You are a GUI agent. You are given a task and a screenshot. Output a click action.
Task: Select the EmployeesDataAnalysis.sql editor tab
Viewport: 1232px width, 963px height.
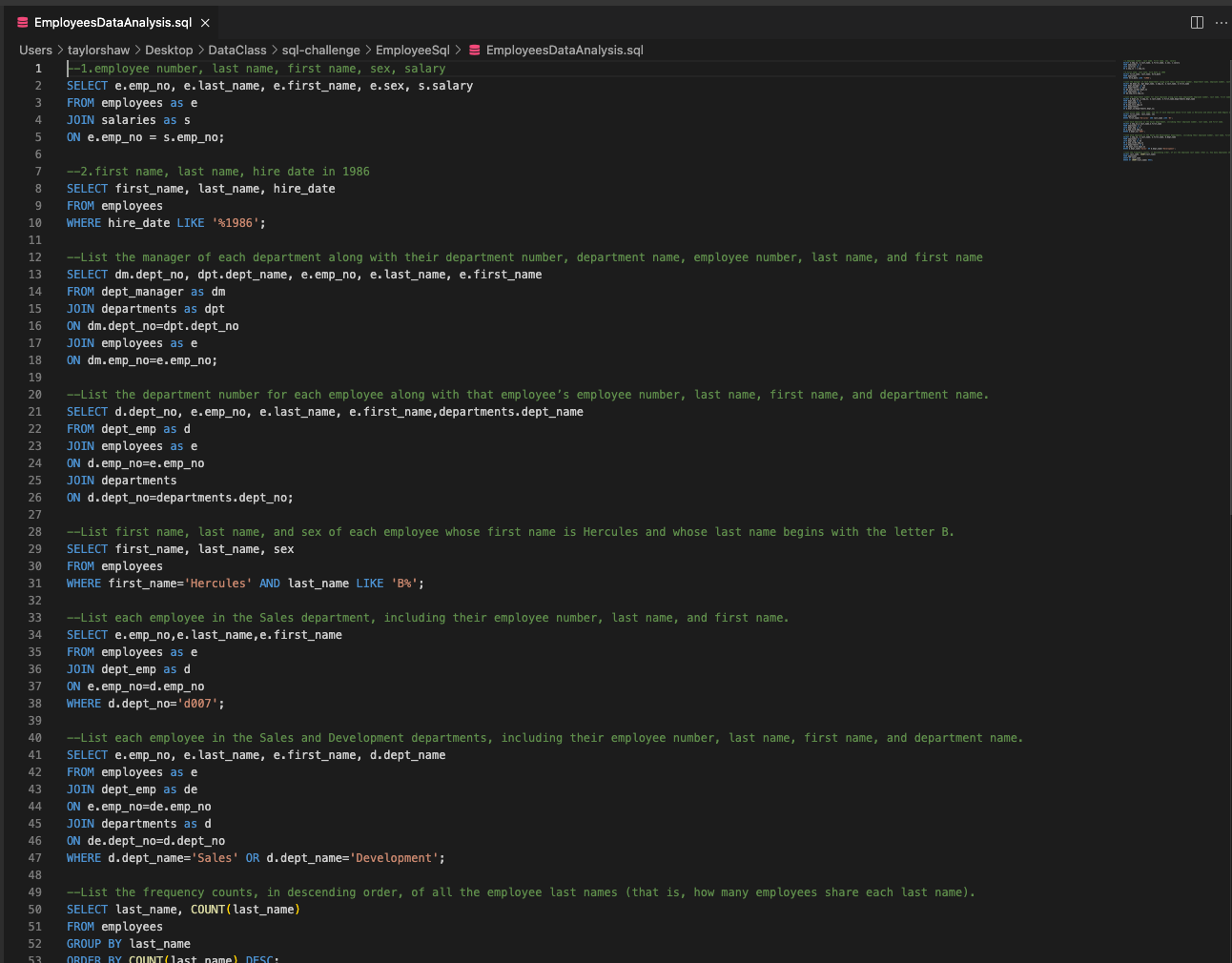(114, 22)
